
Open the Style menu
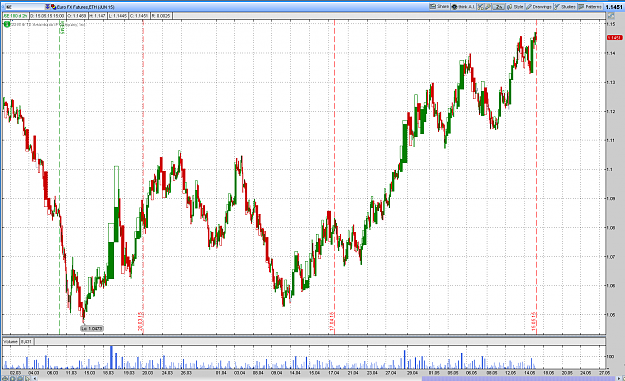click(515, 7)
